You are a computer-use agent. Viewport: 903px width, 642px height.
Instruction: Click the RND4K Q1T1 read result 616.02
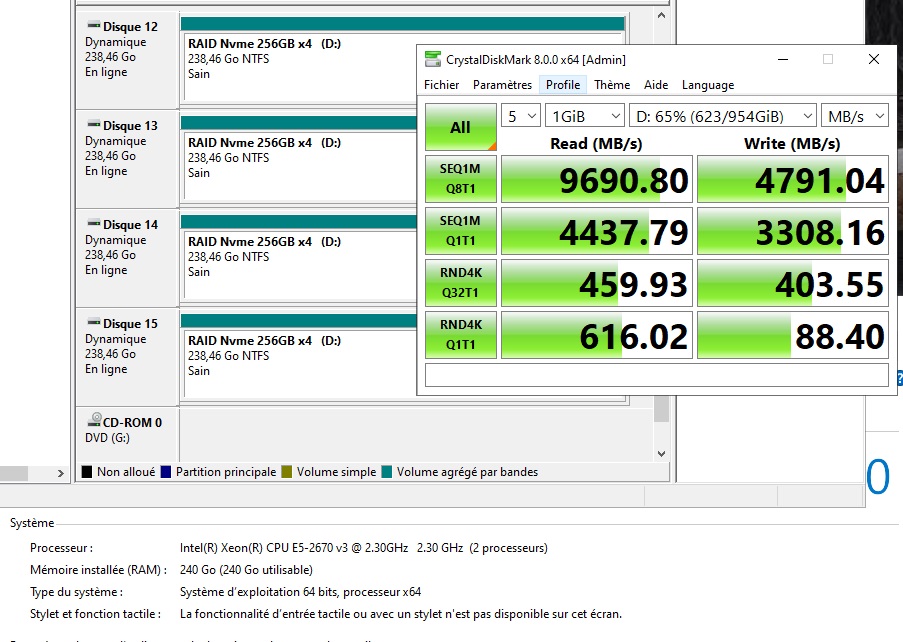tap(597, 335)
